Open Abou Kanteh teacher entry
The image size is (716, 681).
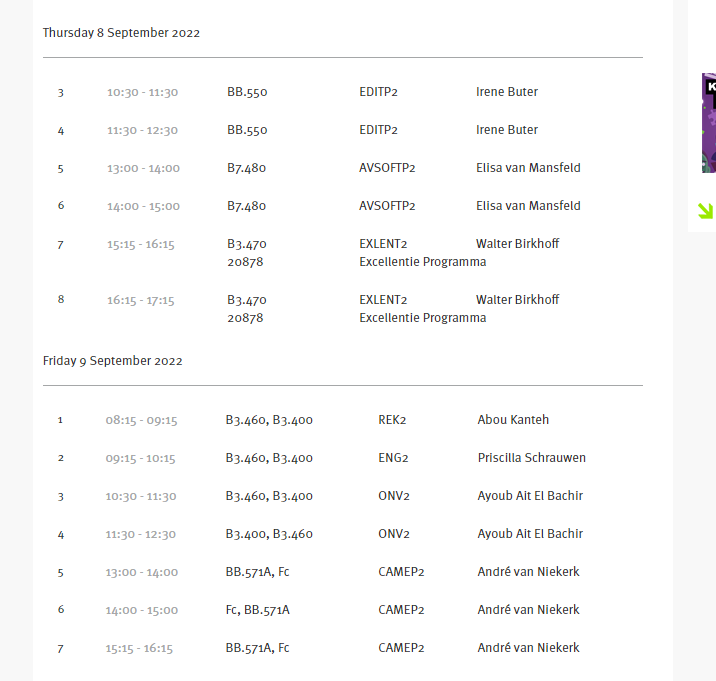point(513,420)
